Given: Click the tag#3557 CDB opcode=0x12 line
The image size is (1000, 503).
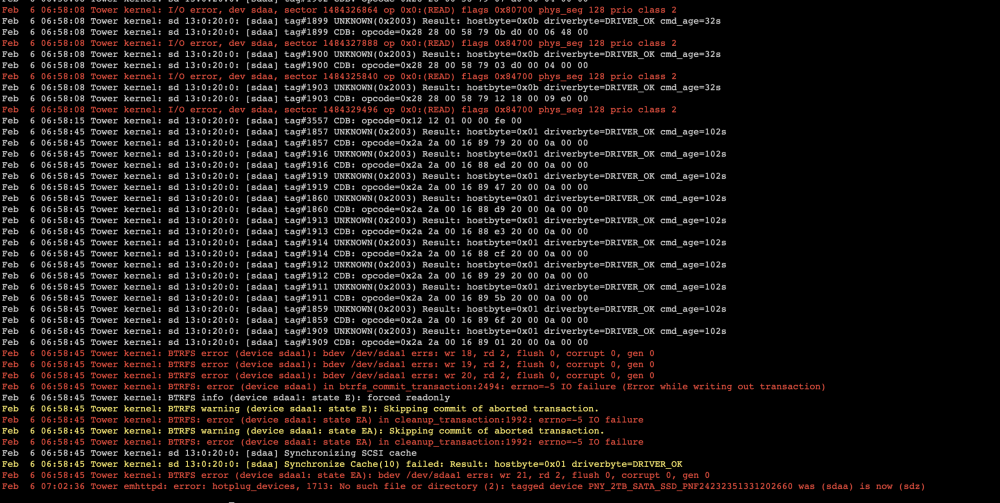Looking at the screenshot, I should coord(261,120).
